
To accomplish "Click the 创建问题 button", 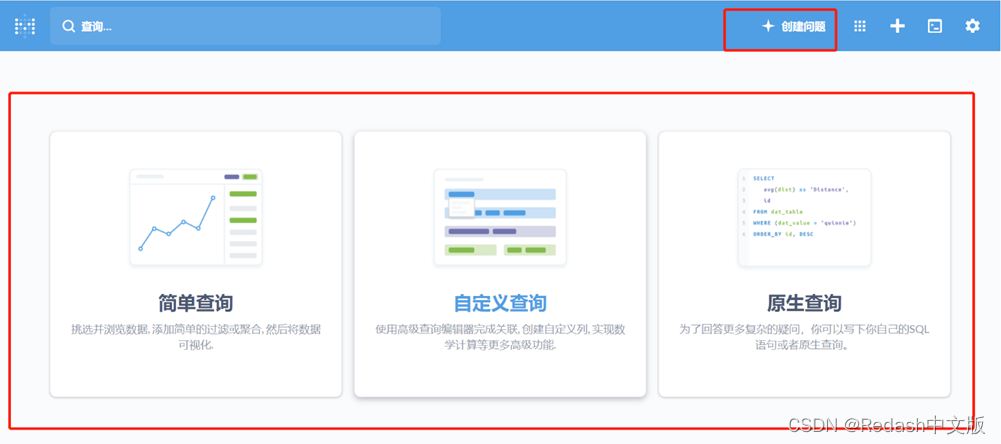I will pyautogui.click(x=794, y=27).
